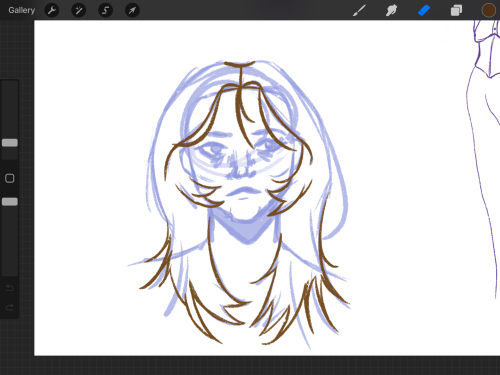Select the Smudge tool
This screenshot has height=375, width=500.
[391, 10]
